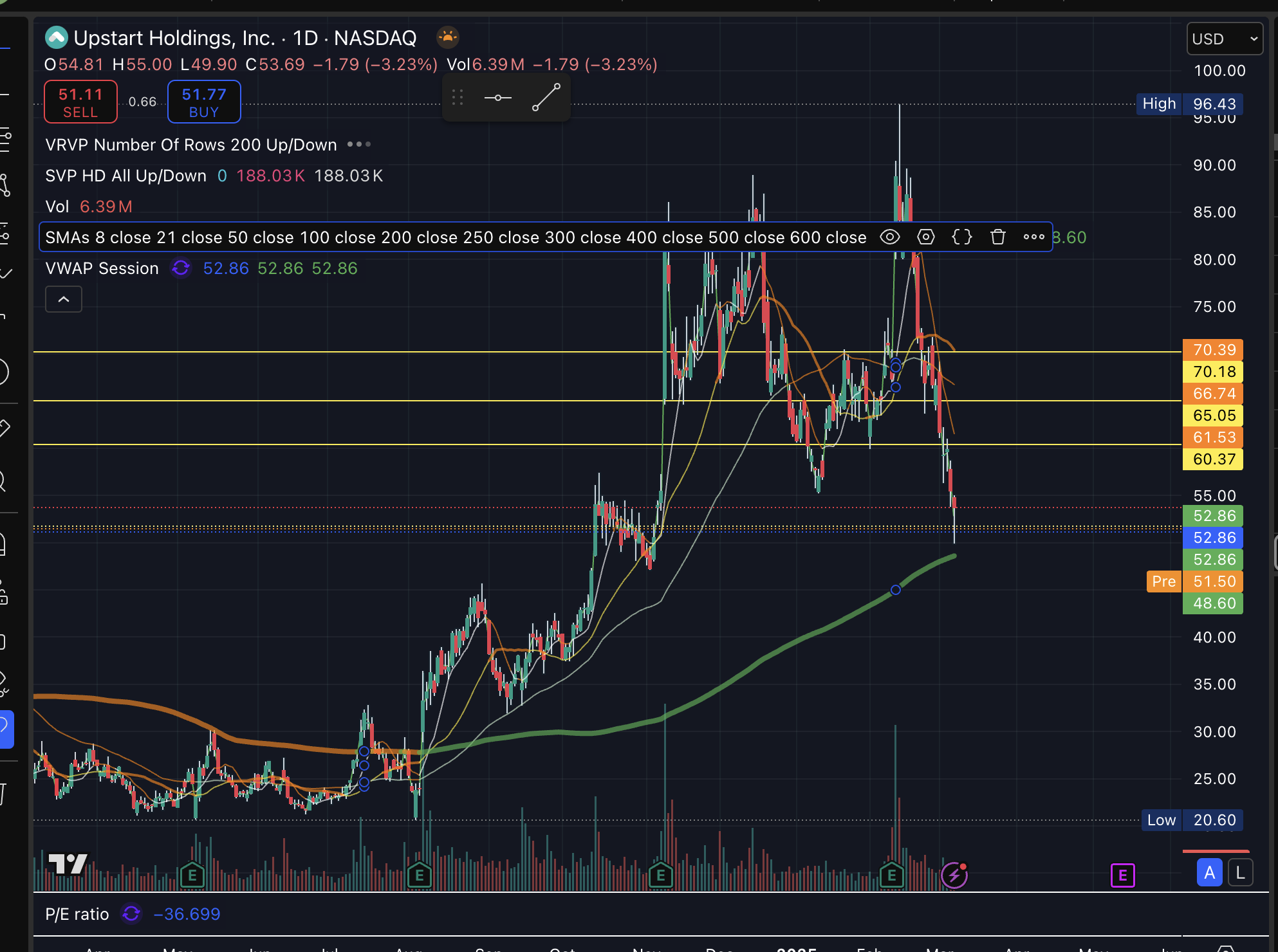Click the BUY 51.77 button

tap(204, 102)
